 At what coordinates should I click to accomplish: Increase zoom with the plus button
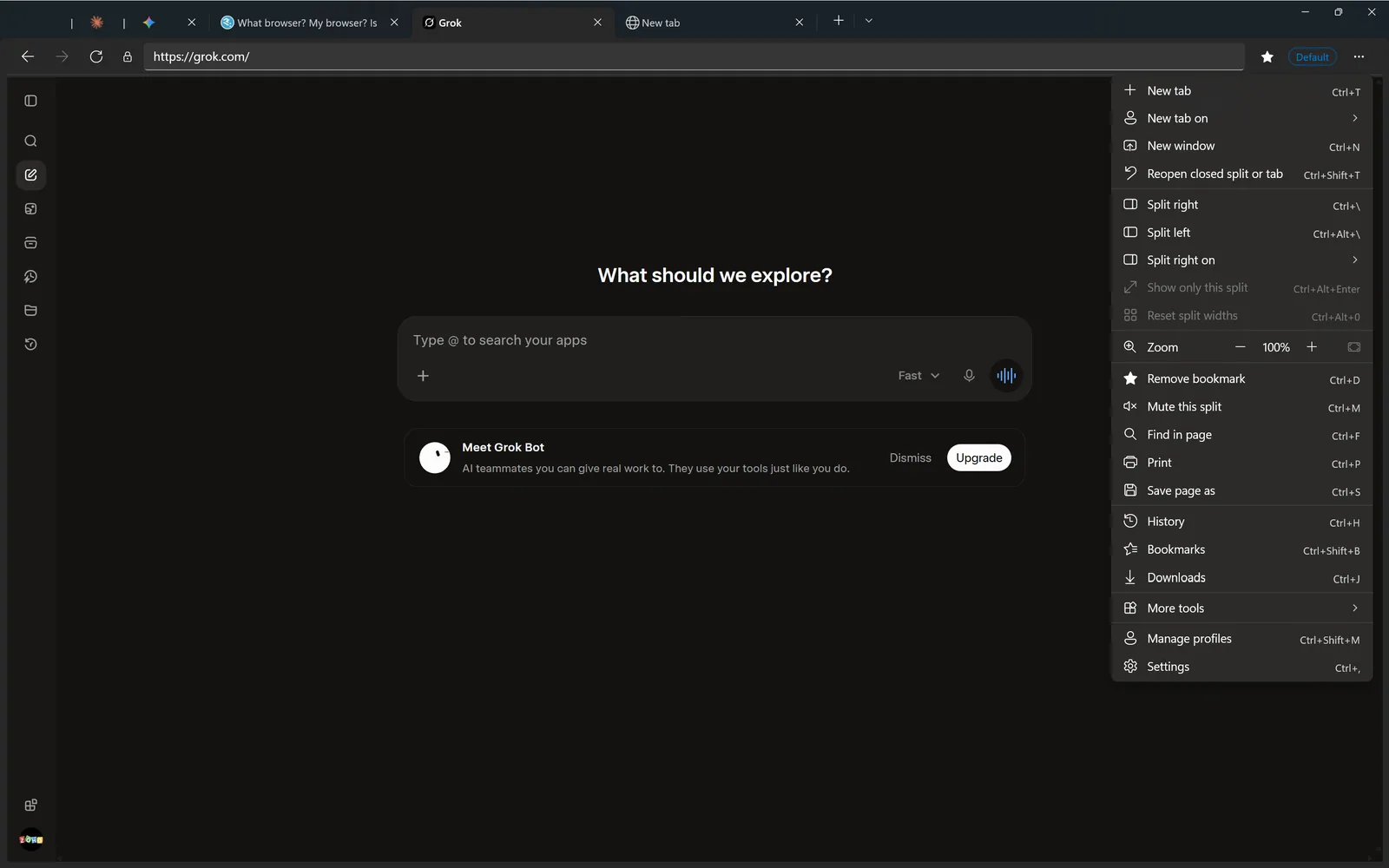pyautogui.click(x=1312, y=347)
